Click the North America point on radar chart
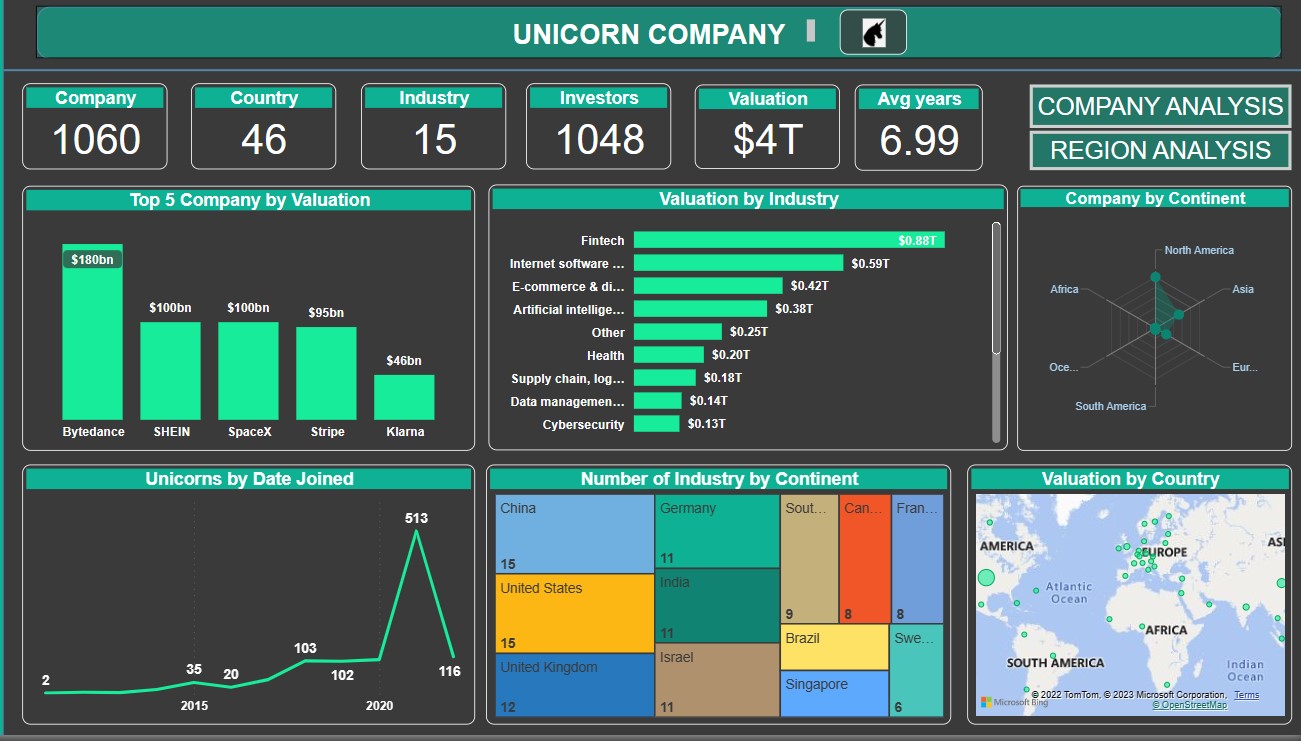 (1156, 277)
